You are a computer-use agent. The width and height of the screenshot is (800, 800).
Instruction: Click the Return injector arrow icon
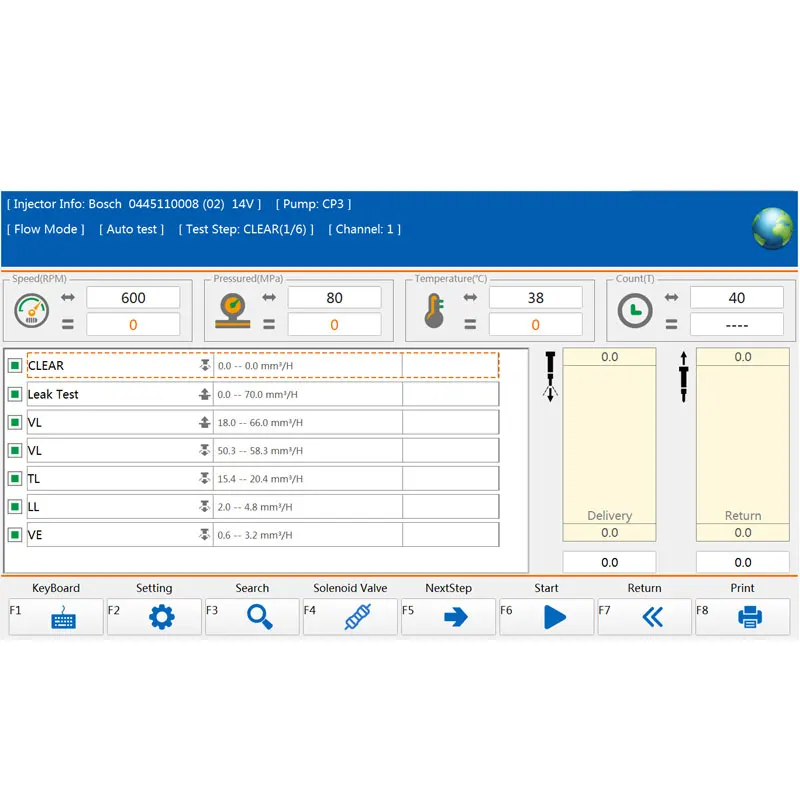click(684, 377)
